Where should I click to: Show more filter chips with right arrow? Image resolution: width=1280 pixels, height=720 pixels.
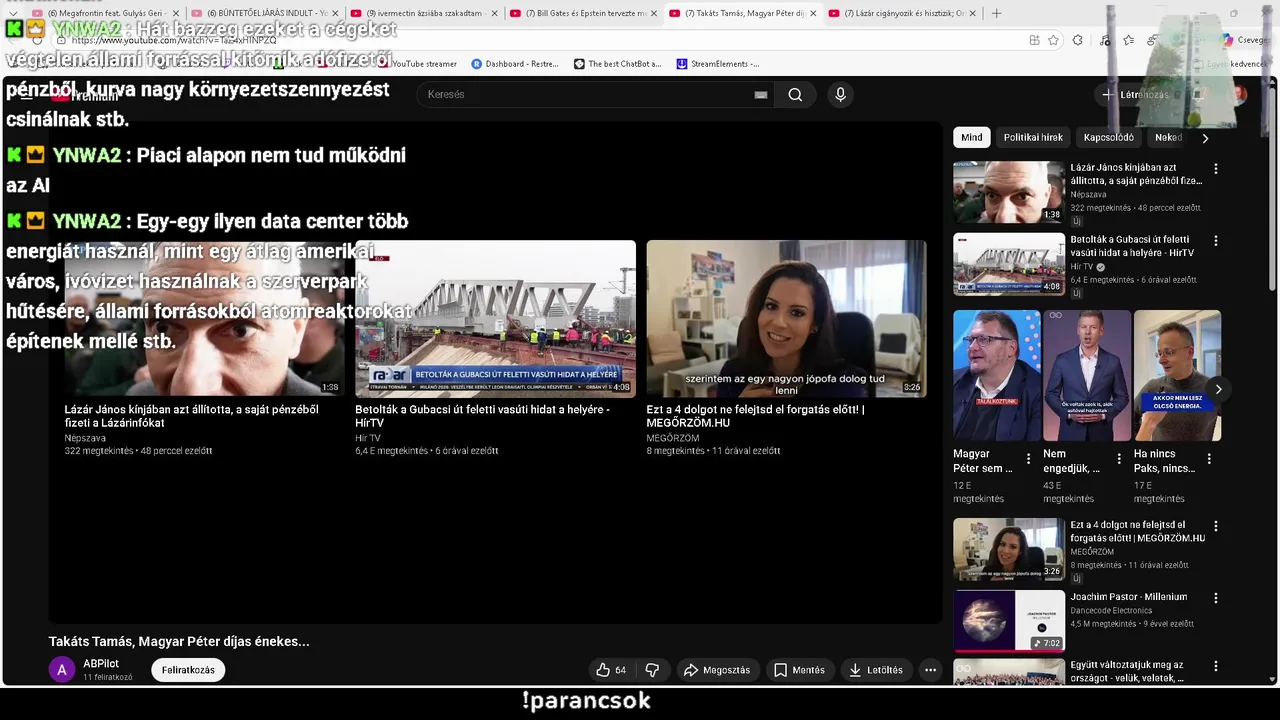tap(1205, 138)
